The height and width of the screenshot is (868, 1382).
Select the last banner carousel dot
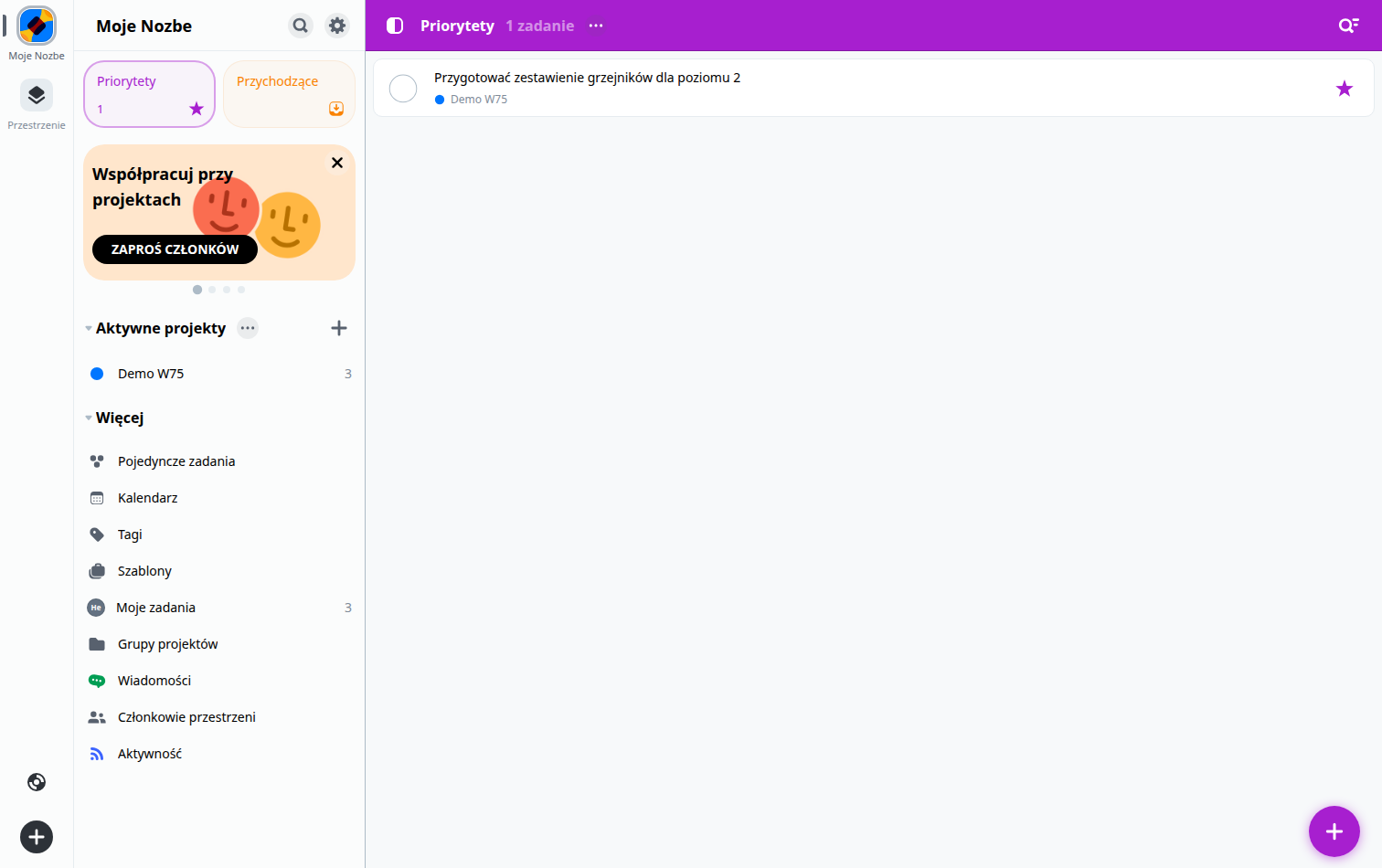point(241,290)
